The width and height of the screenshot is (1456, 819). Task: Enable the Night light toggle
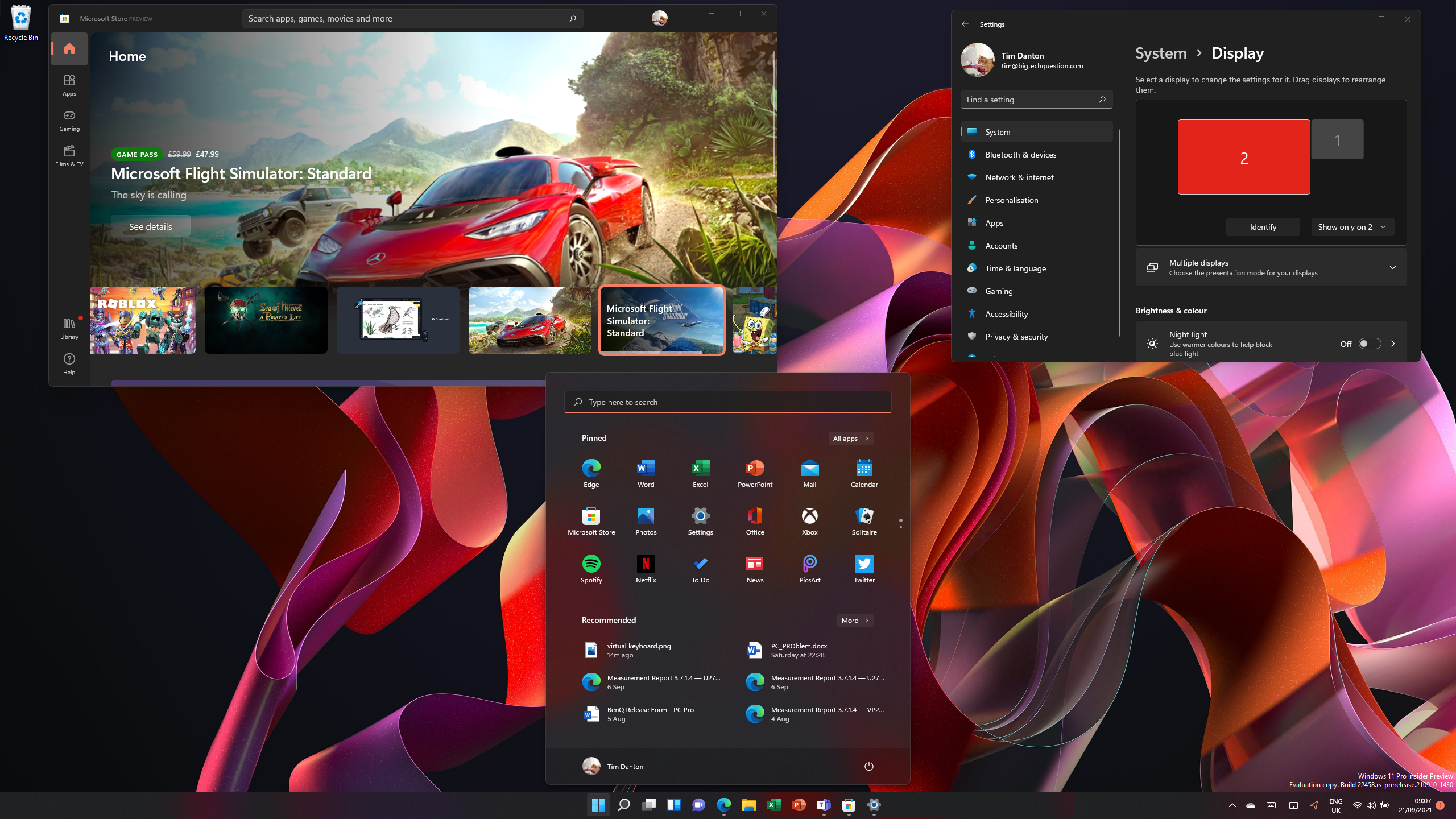pyautogui.click(x=1370, y=344)
